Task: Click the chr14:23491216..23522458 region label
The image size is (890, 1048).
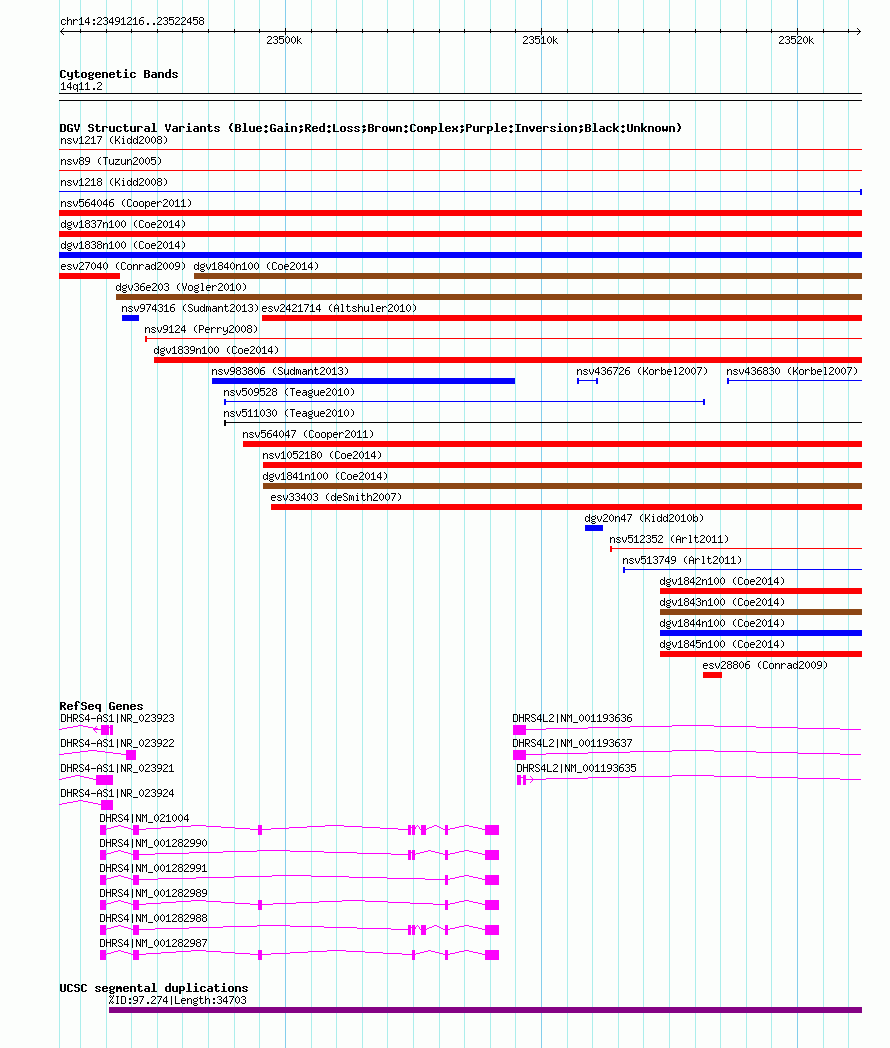Action: [132, 21]
